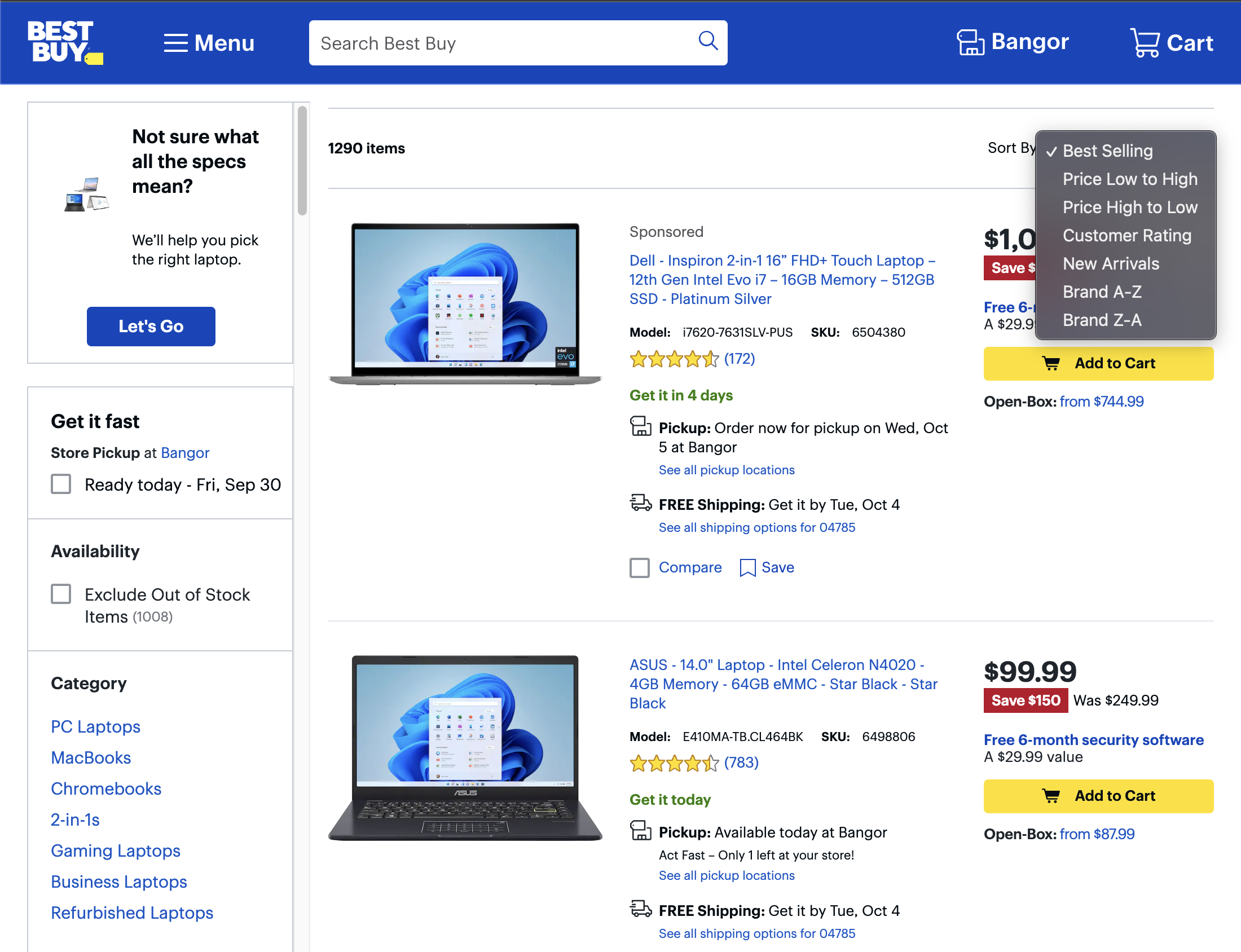Select Brand A-Z from sort menu
This screenshot has width=1241, height=952.
click(x=1102, y=291)
